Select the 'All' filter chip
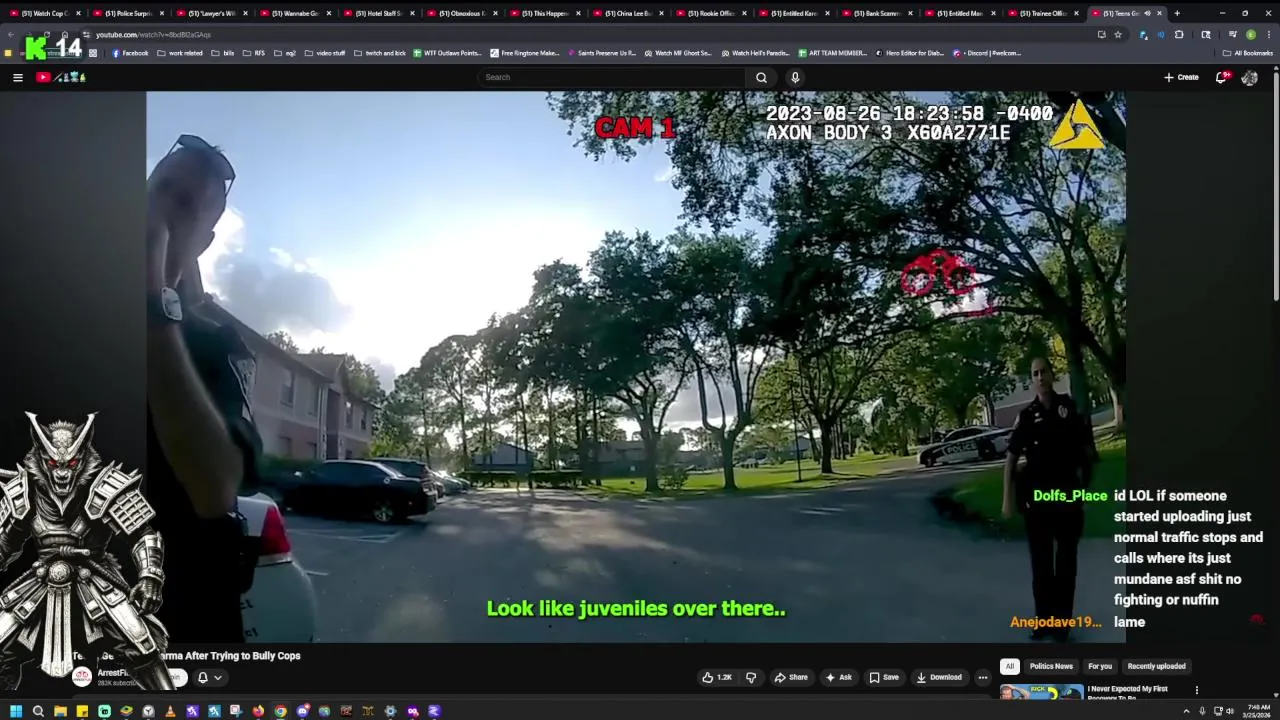This screenshot has width=1280, height=720. pyautogui.click(x=1009, y=666)
